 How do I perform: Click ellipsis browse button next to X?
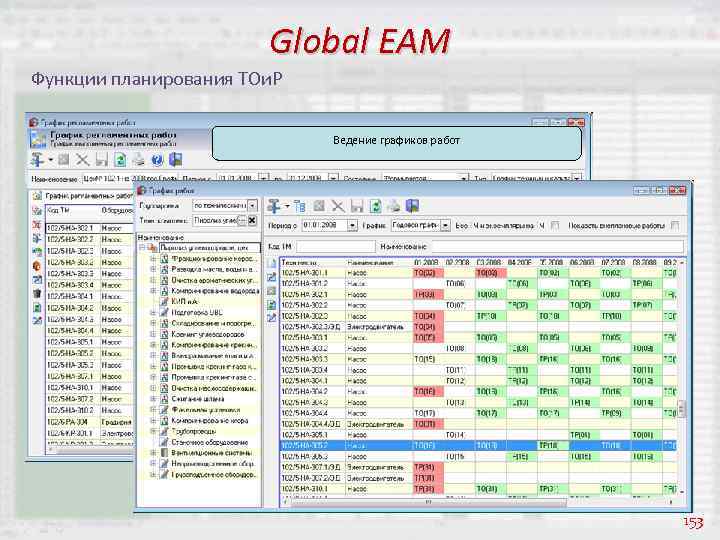pos(242,221)
